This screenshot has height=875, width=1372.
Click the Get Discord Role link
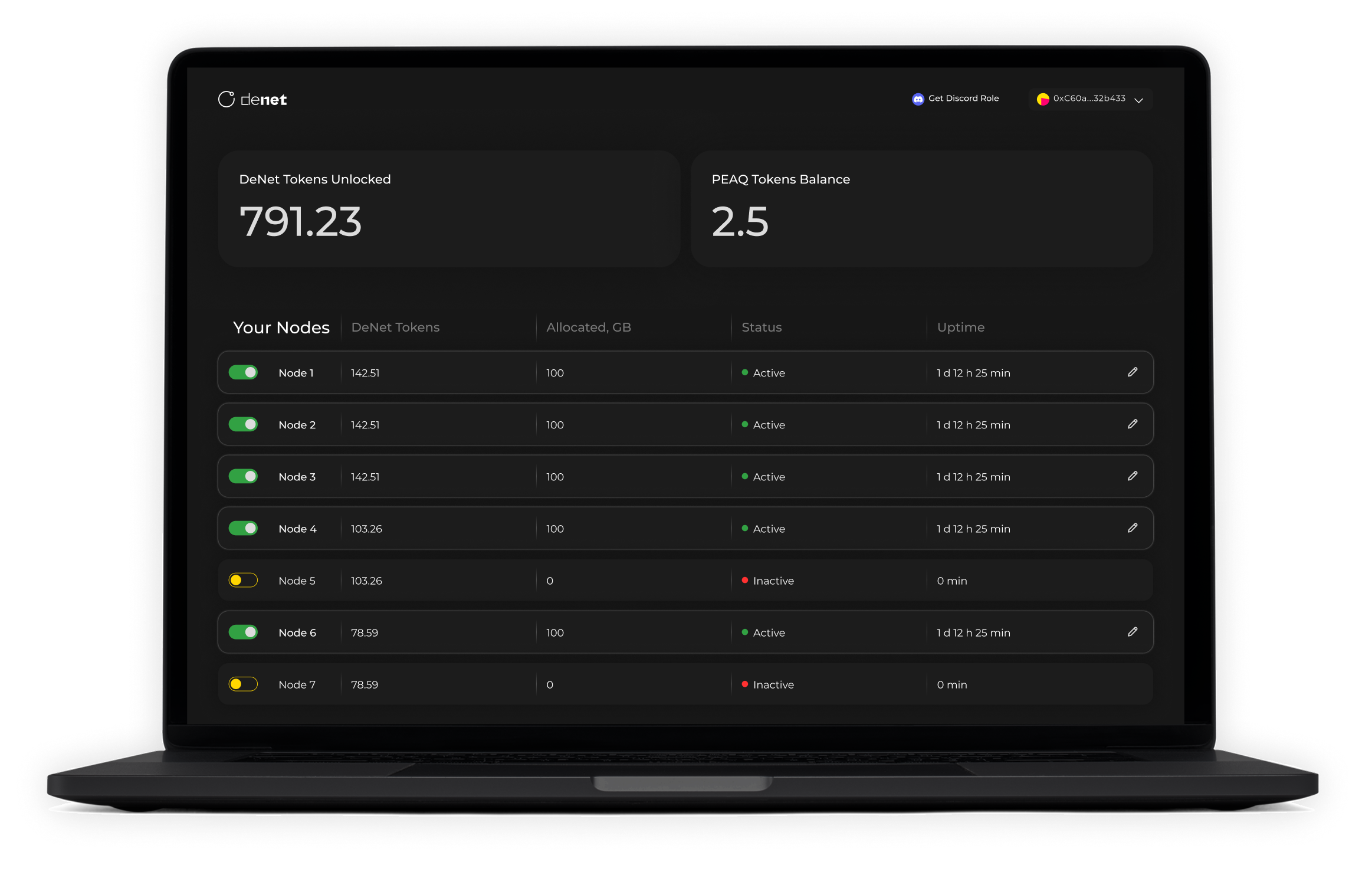tap(963, 99)
